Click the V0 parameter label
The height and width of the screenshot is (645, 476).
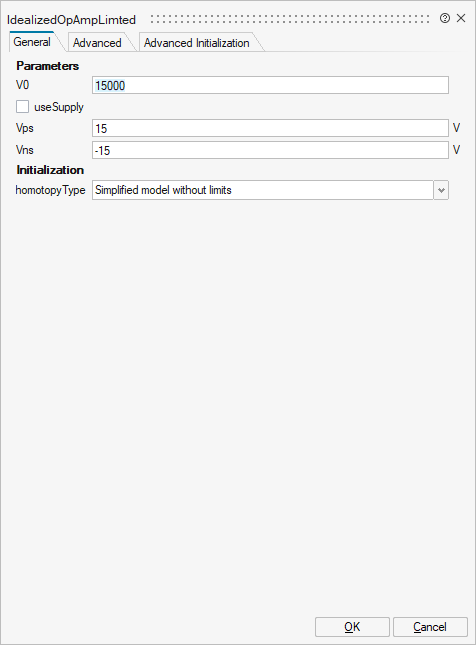[x=23, y=85]
